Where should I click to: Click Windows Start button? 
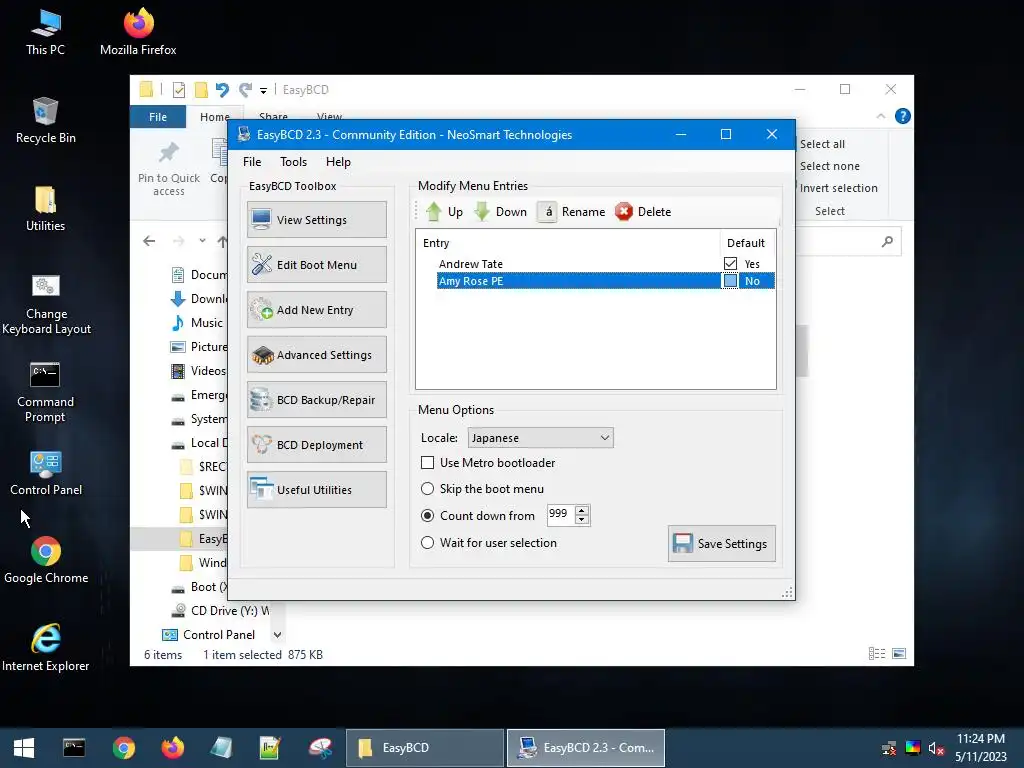(x=24, y=748)
